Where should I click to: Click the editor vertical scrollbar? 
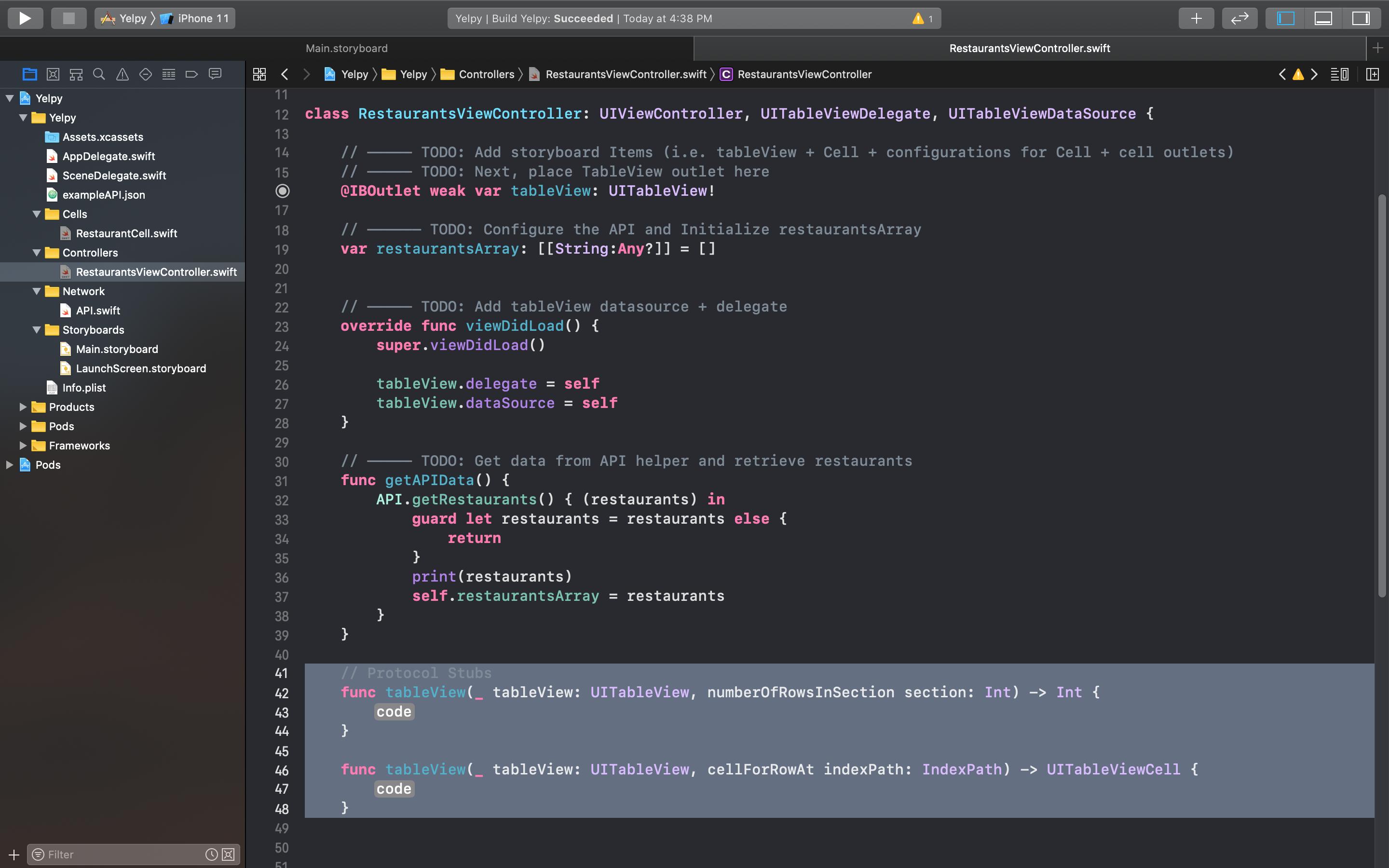(x=1382, y=396)
